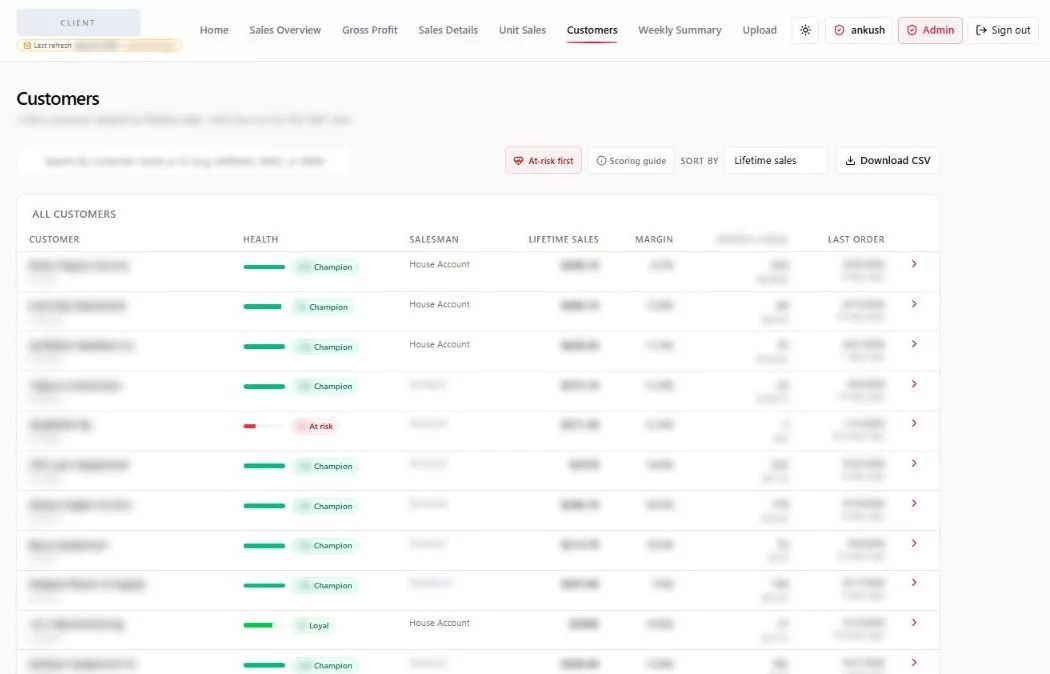Click the CLIENT logo box
The height and width of the screenshot is (674, 1050).
tap(78, 23)
